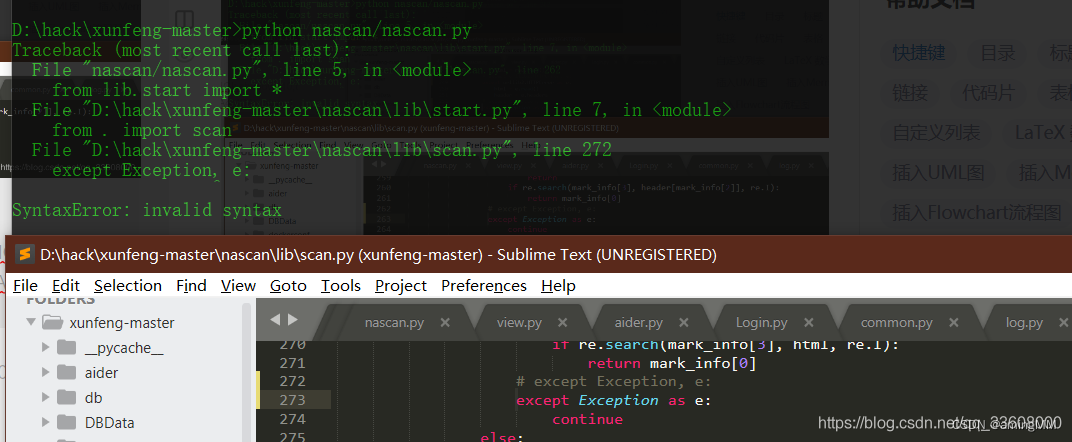Select 自定义列表 in the help panel

(x=937, y=133)
